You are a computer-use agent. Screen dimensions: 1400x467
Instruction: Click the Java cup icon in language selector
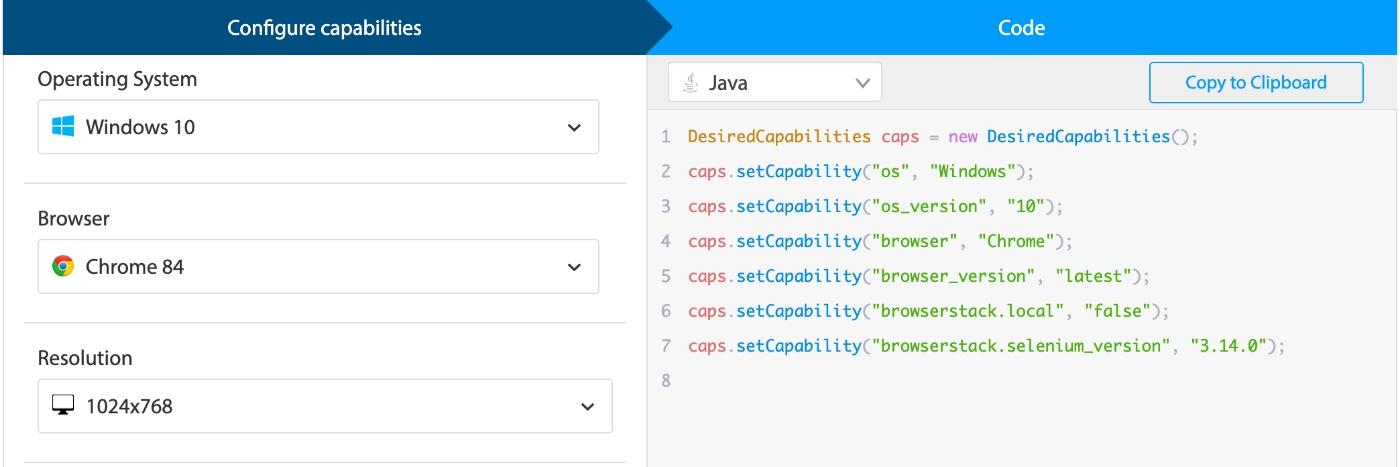690,83
